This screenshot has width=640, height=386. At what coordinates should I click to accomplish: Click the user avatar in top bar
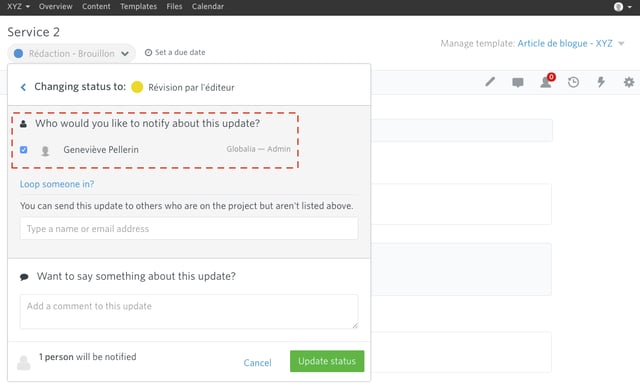pyautogui.click(x=619, y=7)
